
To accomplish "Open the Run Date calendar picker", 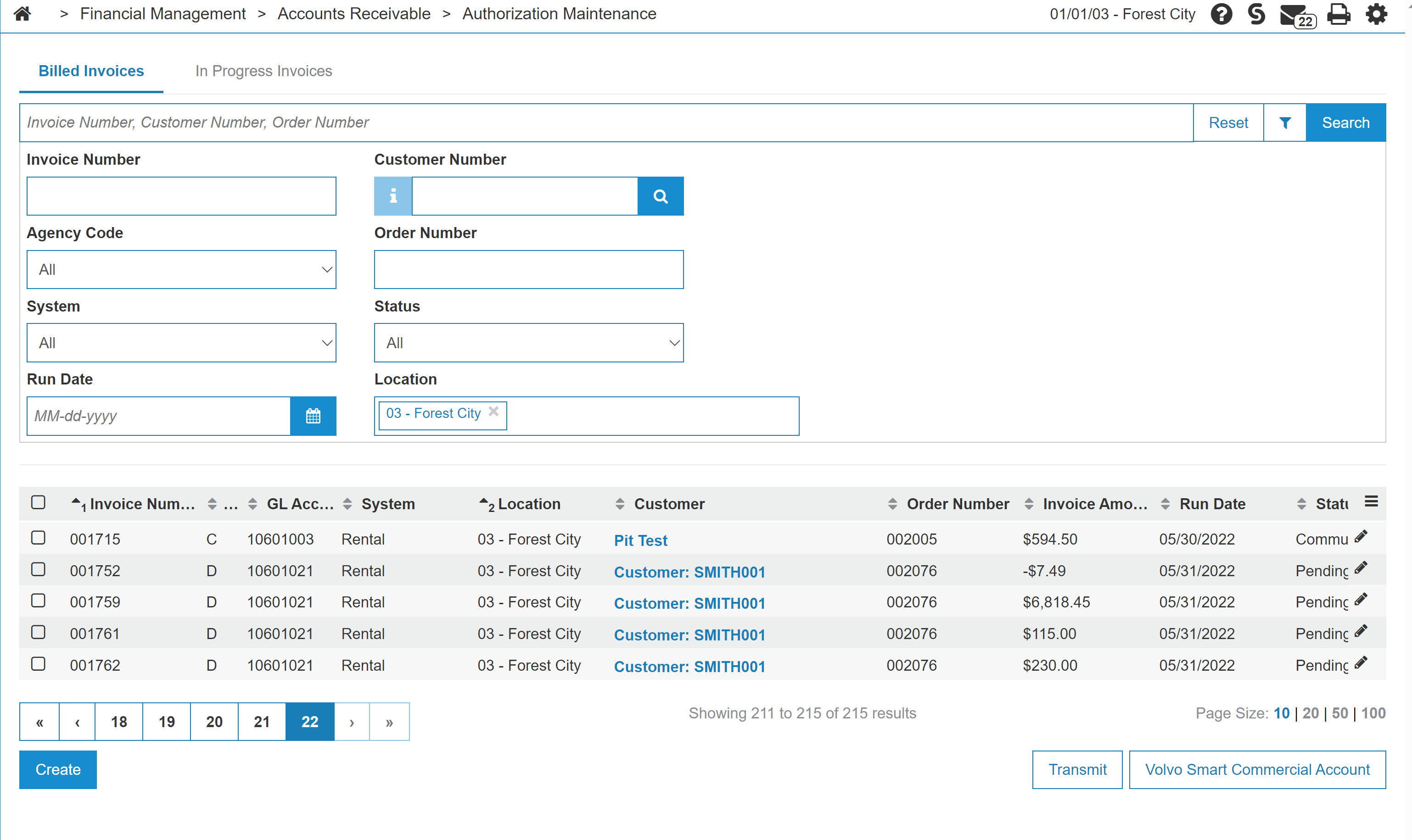I will 313,416.
